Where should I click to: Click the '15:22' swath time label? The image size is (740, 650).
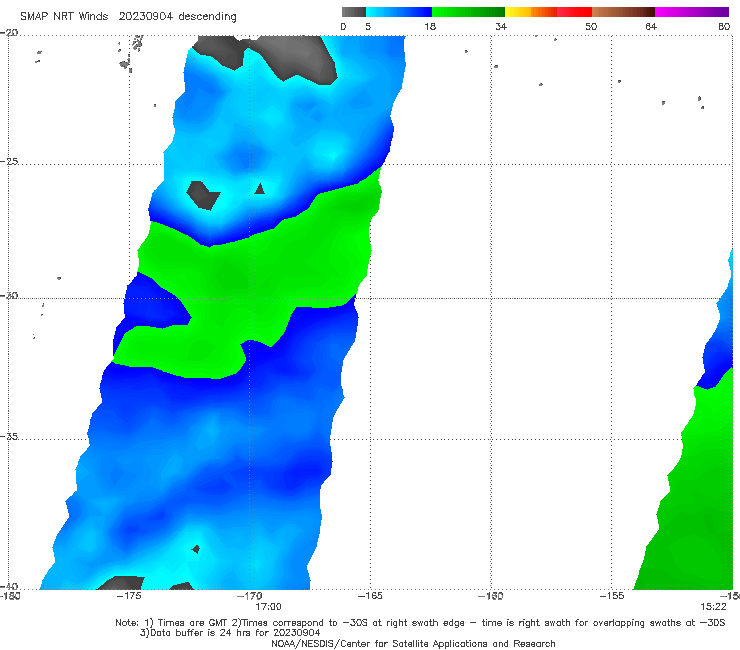pos(713,607)
